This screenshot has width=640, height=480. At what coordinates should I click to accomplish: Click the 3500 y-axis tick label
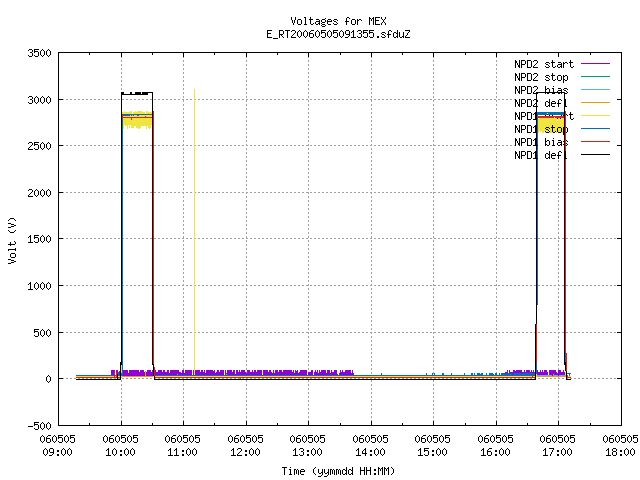click(39, 53)
